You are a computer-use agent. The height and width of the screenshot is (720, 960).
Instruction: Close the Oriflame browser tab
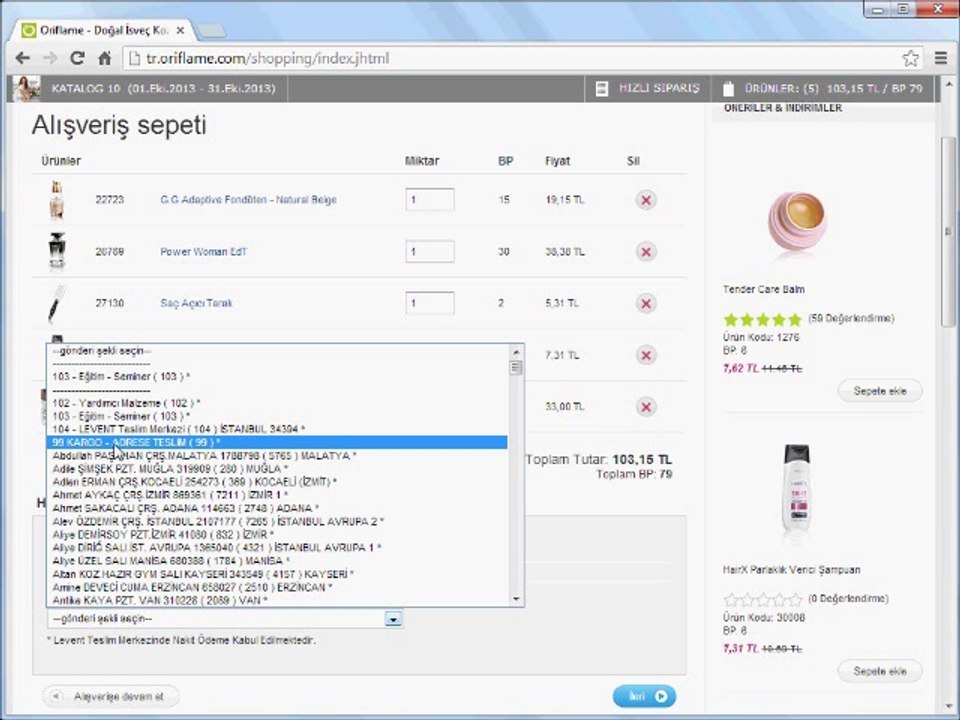pos(180,30)
